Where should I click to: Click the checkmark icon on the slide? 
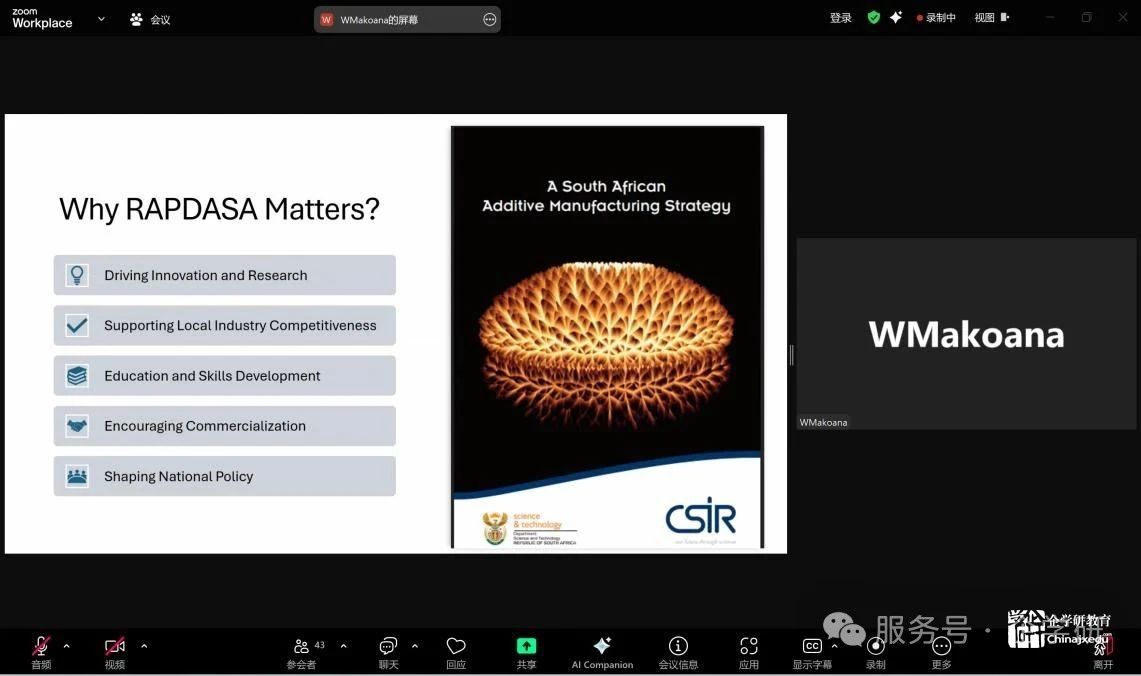coord(77,325)
